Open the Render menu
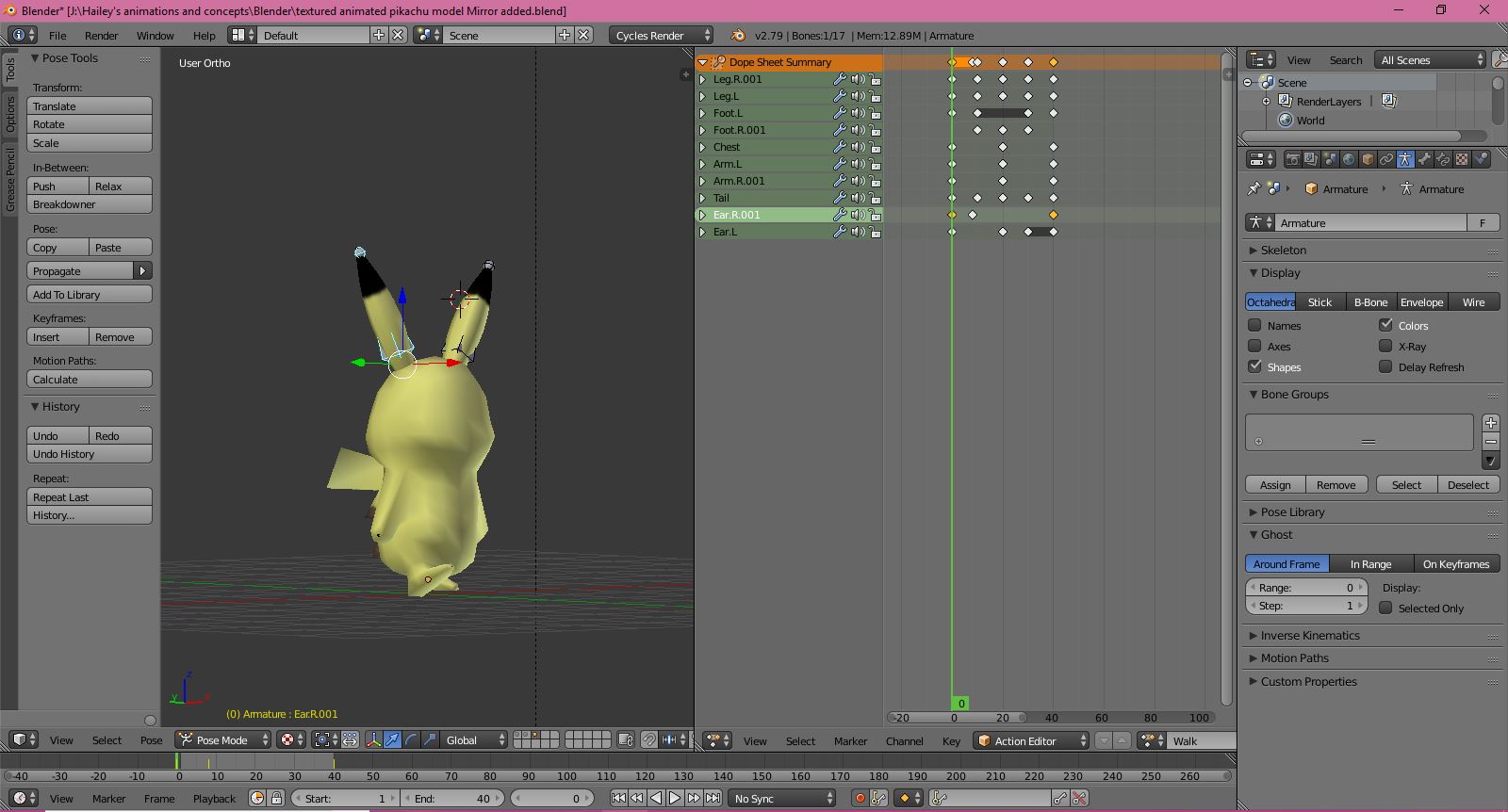Viewport: 1508px width, 812px height. click(x=101, y=36)
